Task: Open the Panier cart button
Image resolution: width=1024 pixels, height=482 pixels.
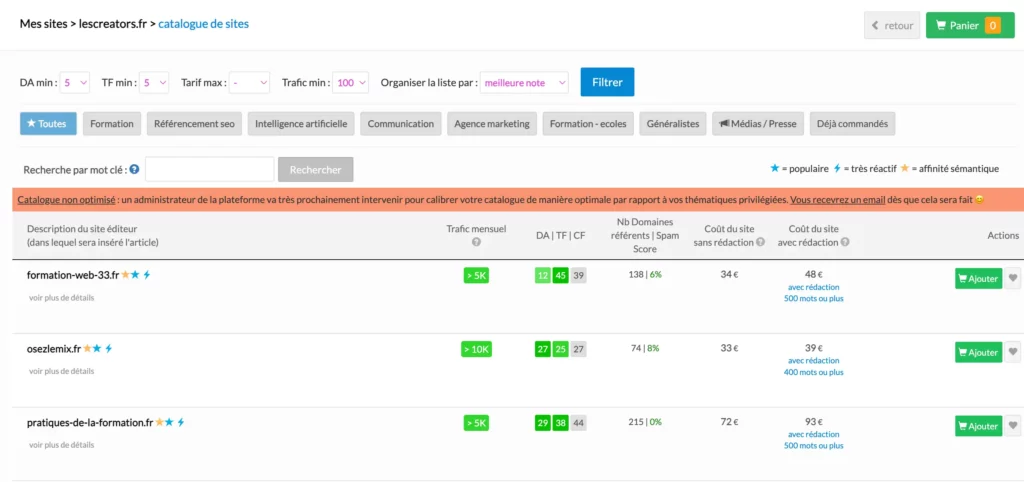Action: (x=970, y=25)
